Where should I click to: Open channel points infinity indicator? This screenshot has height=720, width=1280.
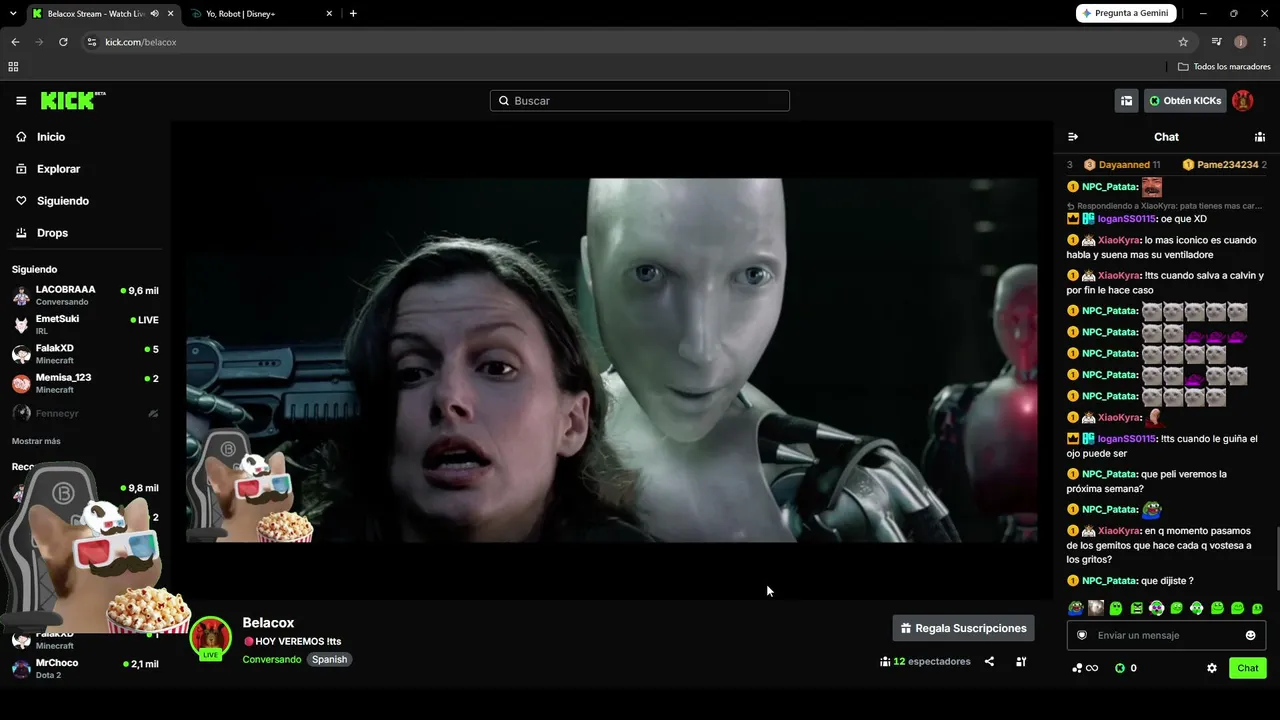click(x=1085, y=668)
